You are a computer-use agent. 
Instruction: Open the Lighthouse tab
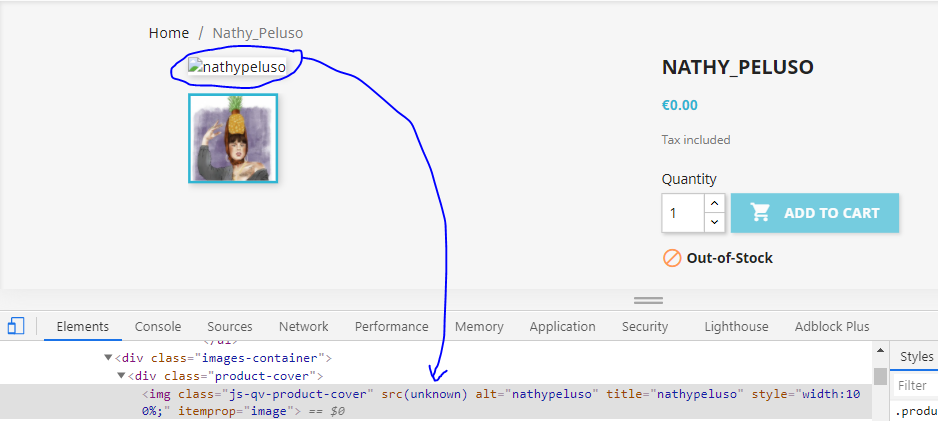pos(736,327)
